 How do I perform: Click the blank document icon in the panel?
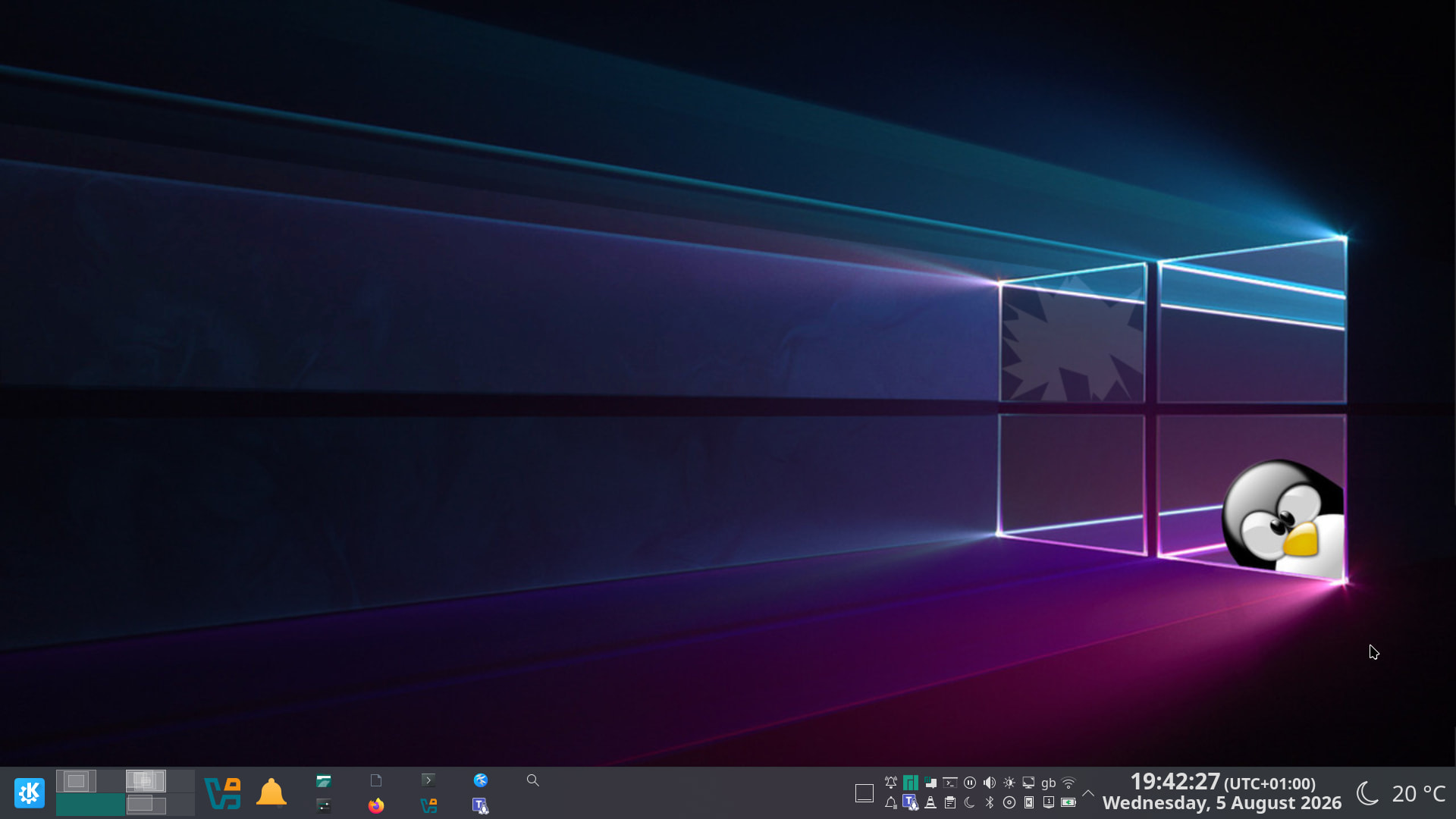tap(376, 780)
